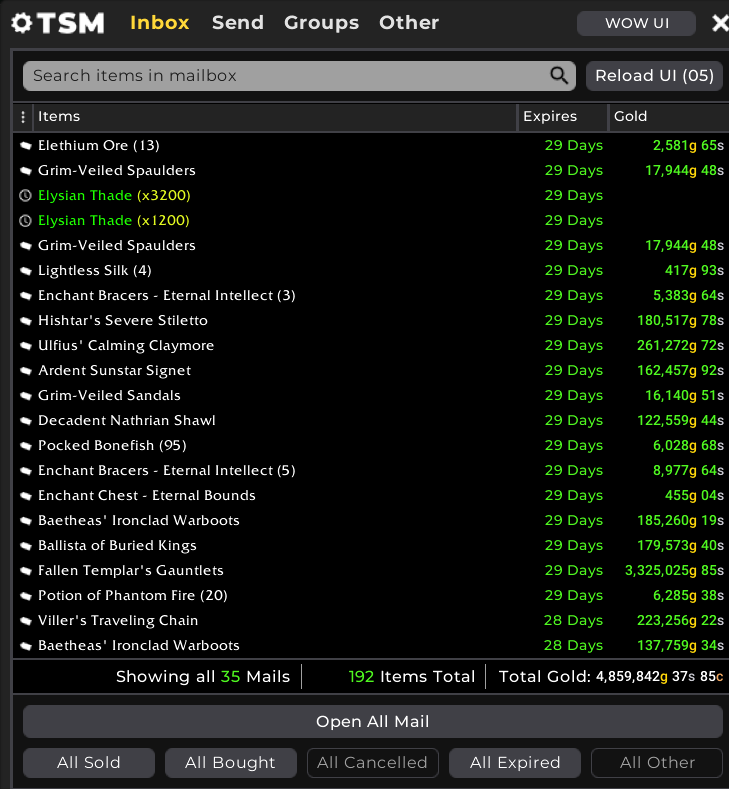Select Ardent Sunstar Signet mail

click(371, 371)
